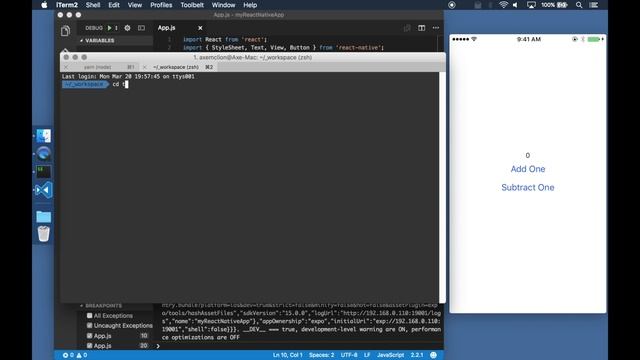This screenshot has width=640, height=360.
Task: Click the screen recording icon in menu bar
Action: [x=451, y=5]
